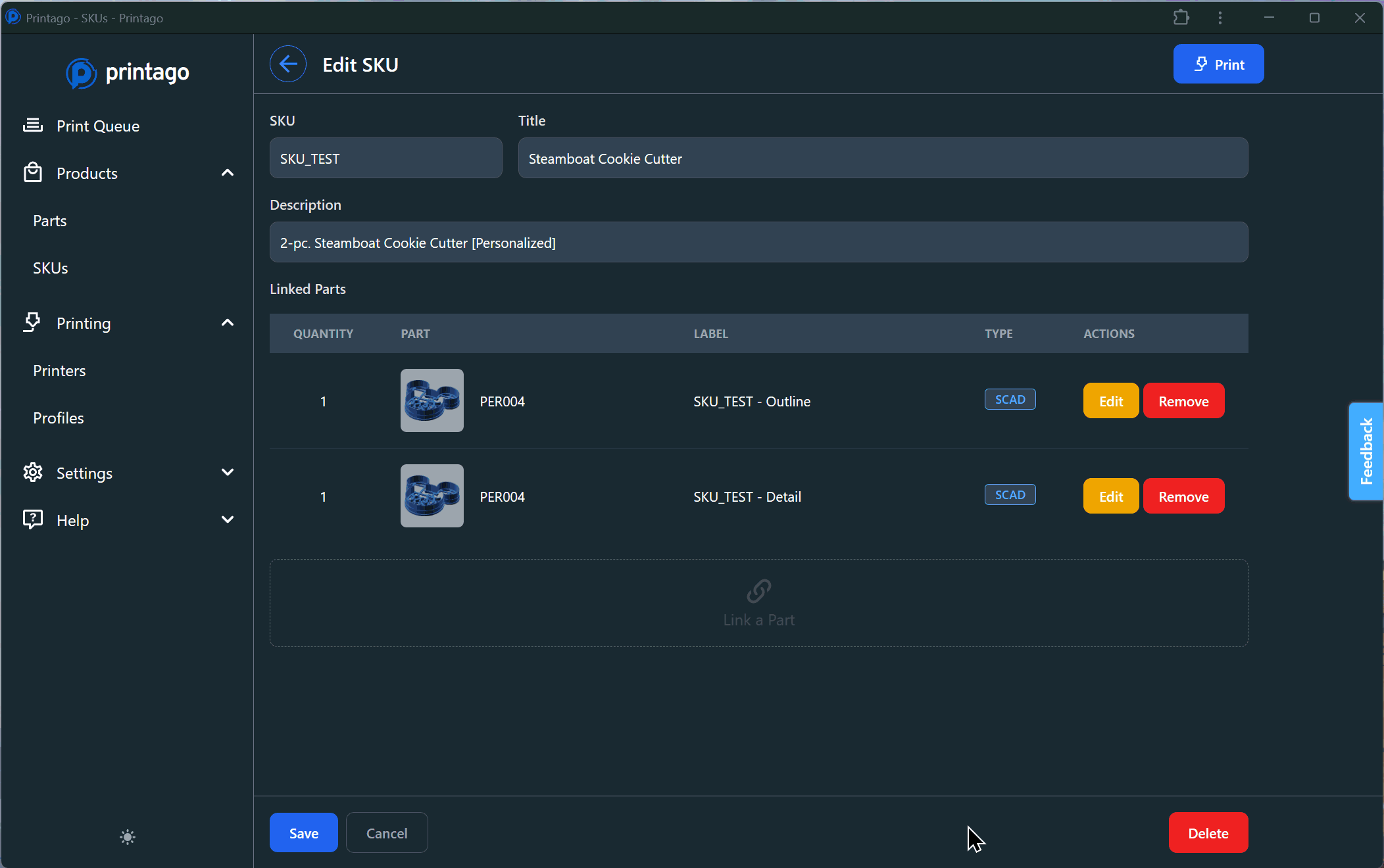Click the label text SKU_TEST - Outline
Image resolution: width=1384 pixels, height=868 pixels.
[x=752, y=401]
